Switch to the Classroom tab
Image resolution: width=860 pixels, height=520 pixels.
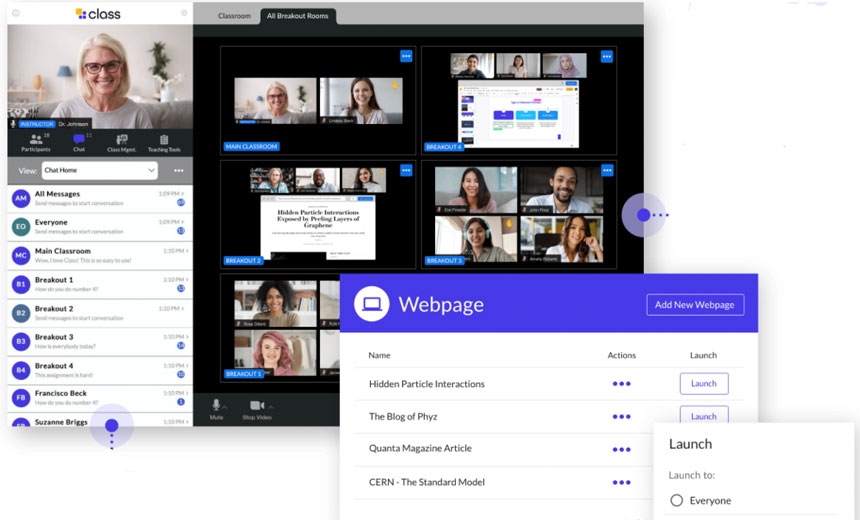(x=234, y=16)
